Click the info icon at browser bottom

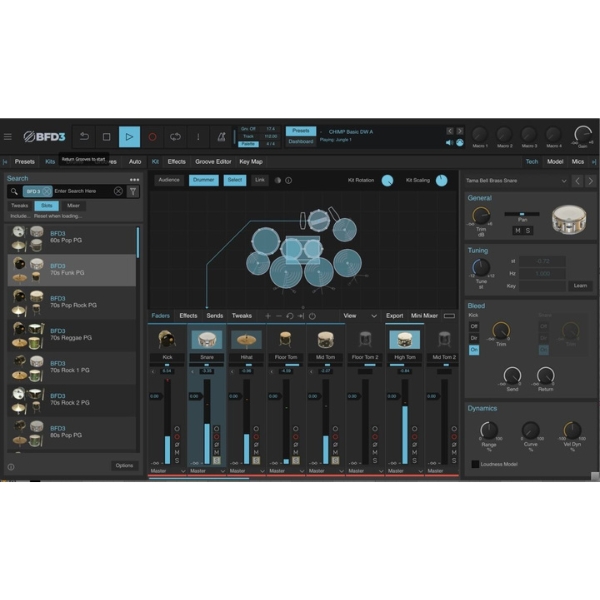coord(11,467)
